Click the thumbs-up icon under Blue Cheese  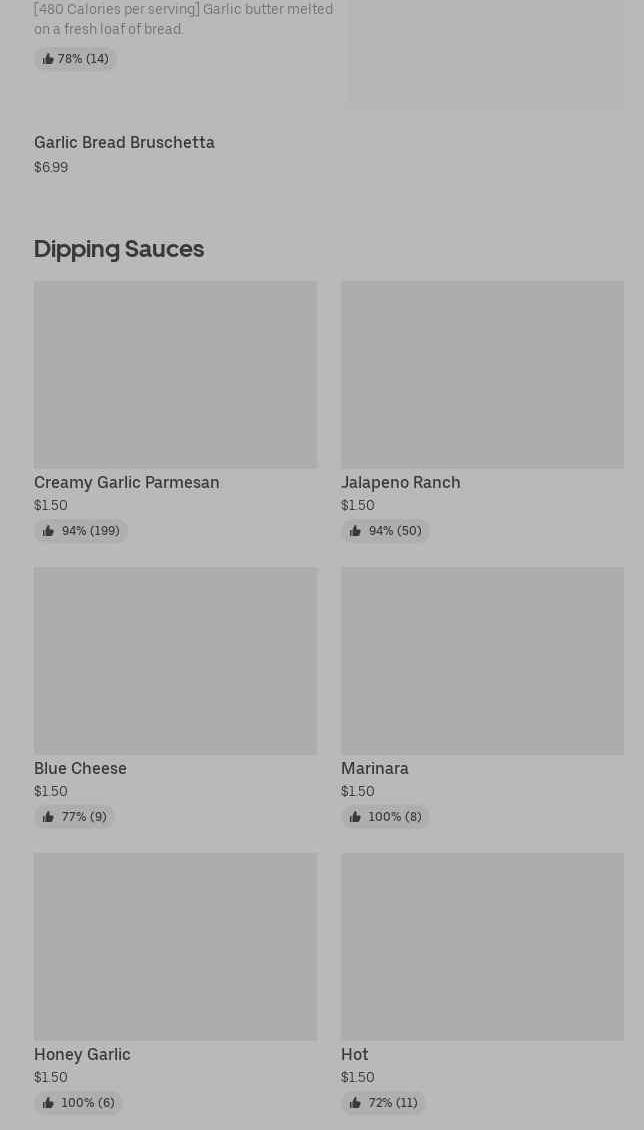48,817
